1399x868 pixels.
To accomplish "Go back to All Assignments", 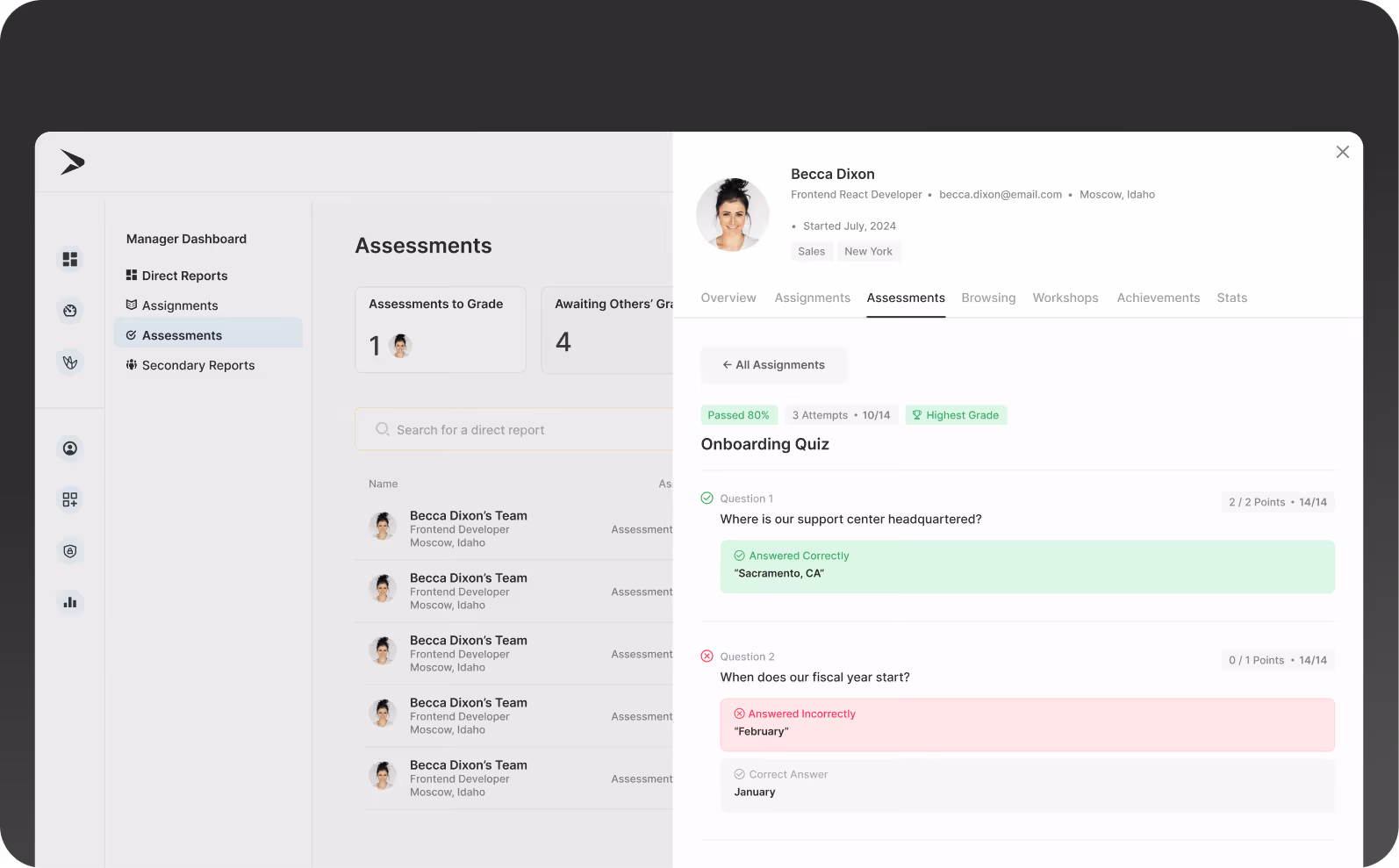I will [773, 365].
